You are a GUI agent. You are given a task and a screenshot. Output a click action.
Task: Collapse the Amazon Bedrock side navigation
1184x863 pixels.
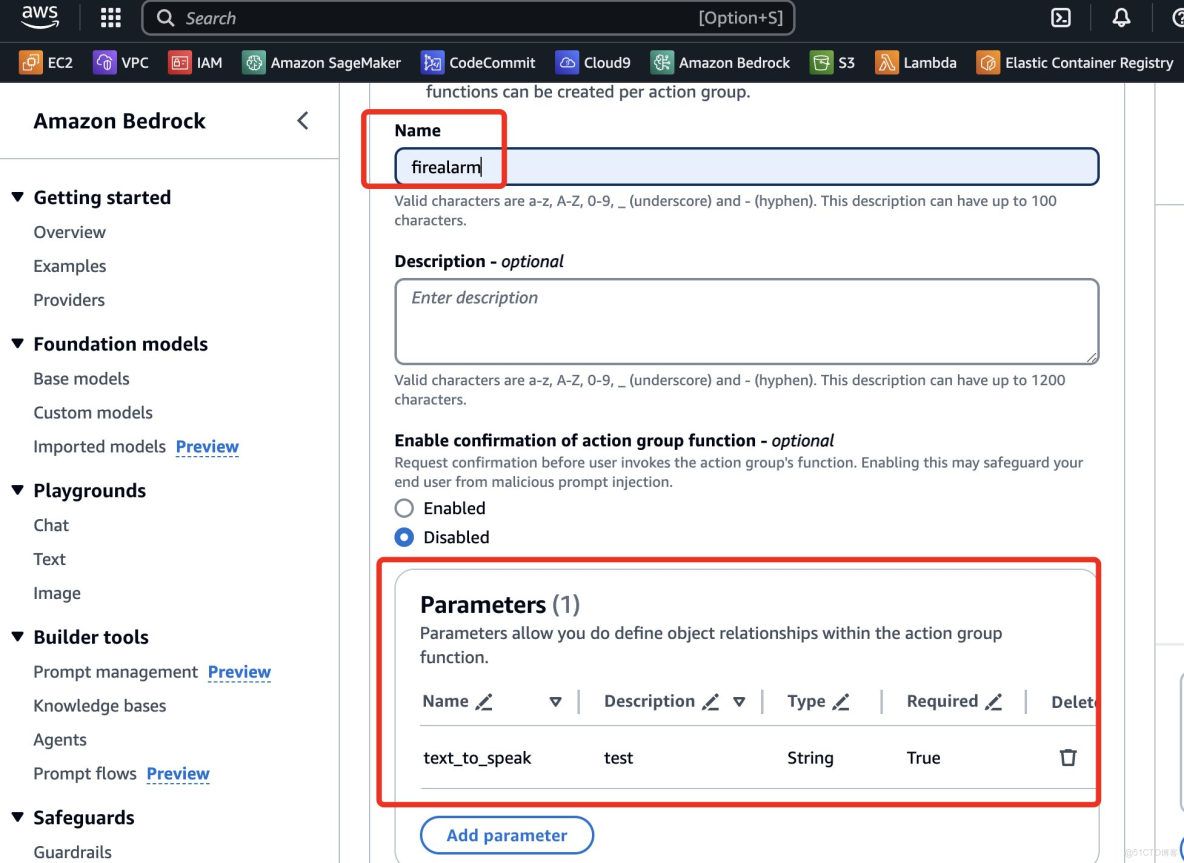click(302, 121)
